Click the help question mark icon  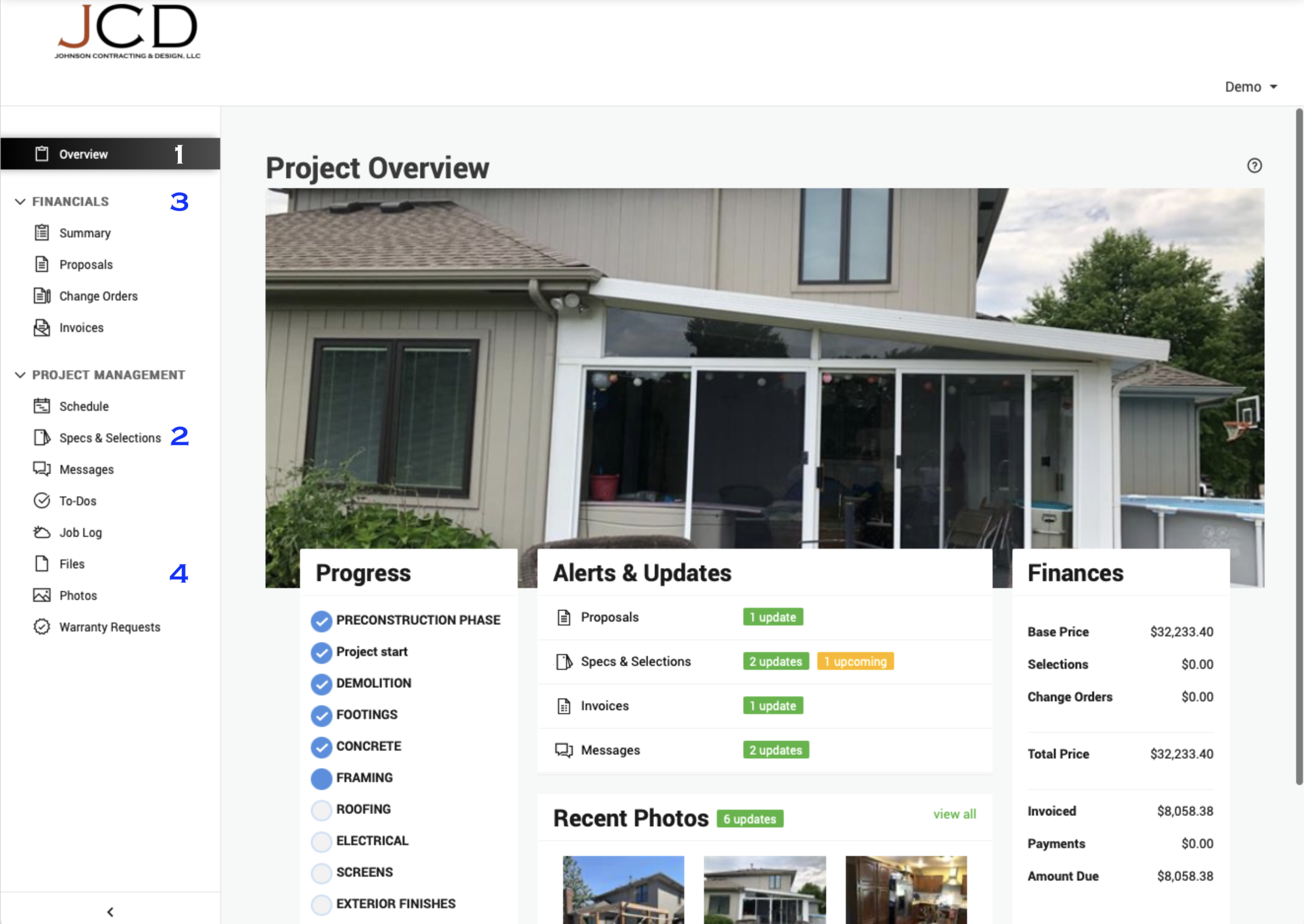(x=1254, y=166)
